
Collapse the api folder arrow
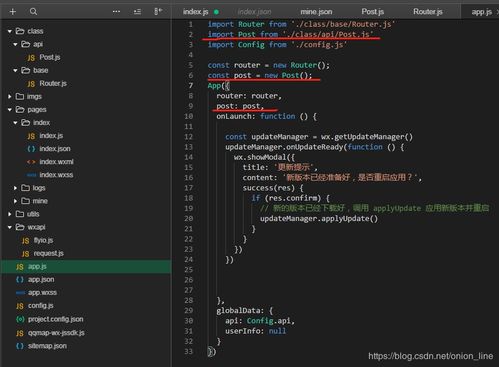pos(15,44)
